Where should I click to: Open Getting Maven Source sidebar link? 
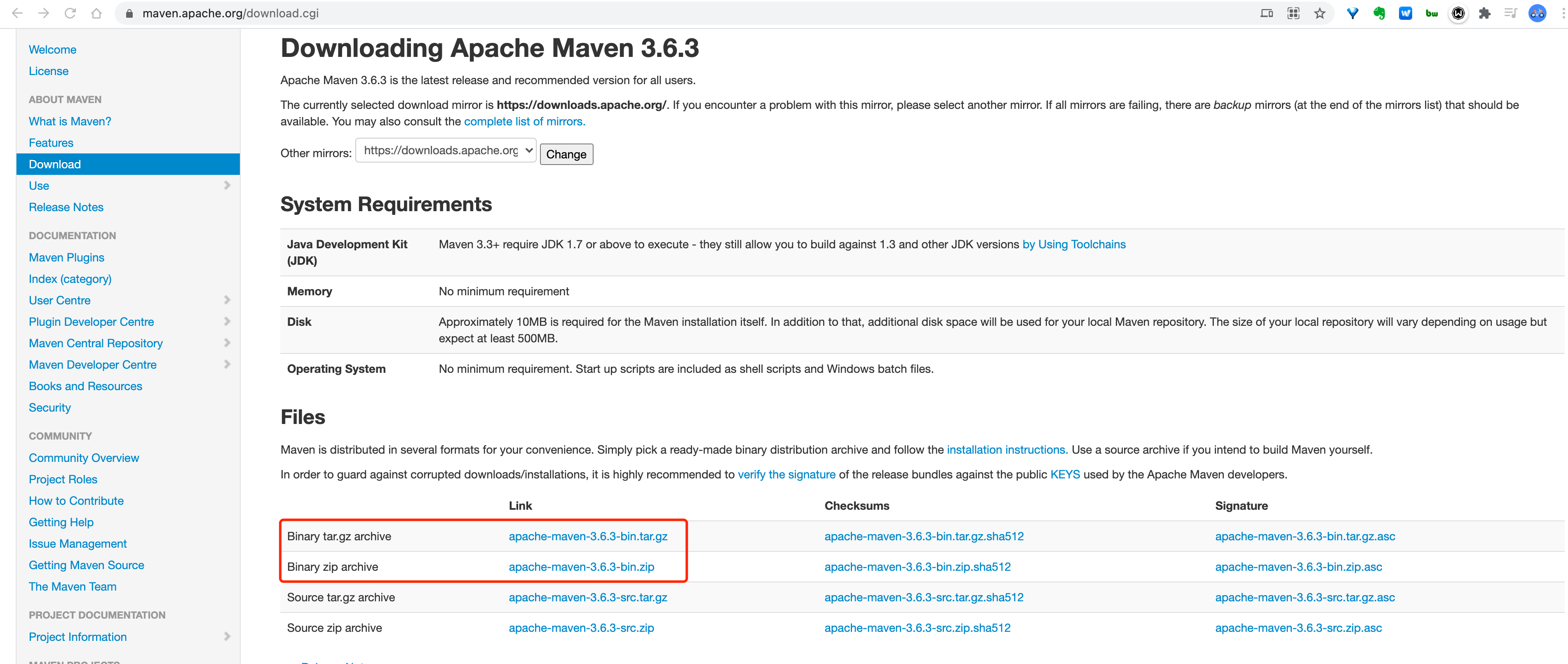(87, 565)
